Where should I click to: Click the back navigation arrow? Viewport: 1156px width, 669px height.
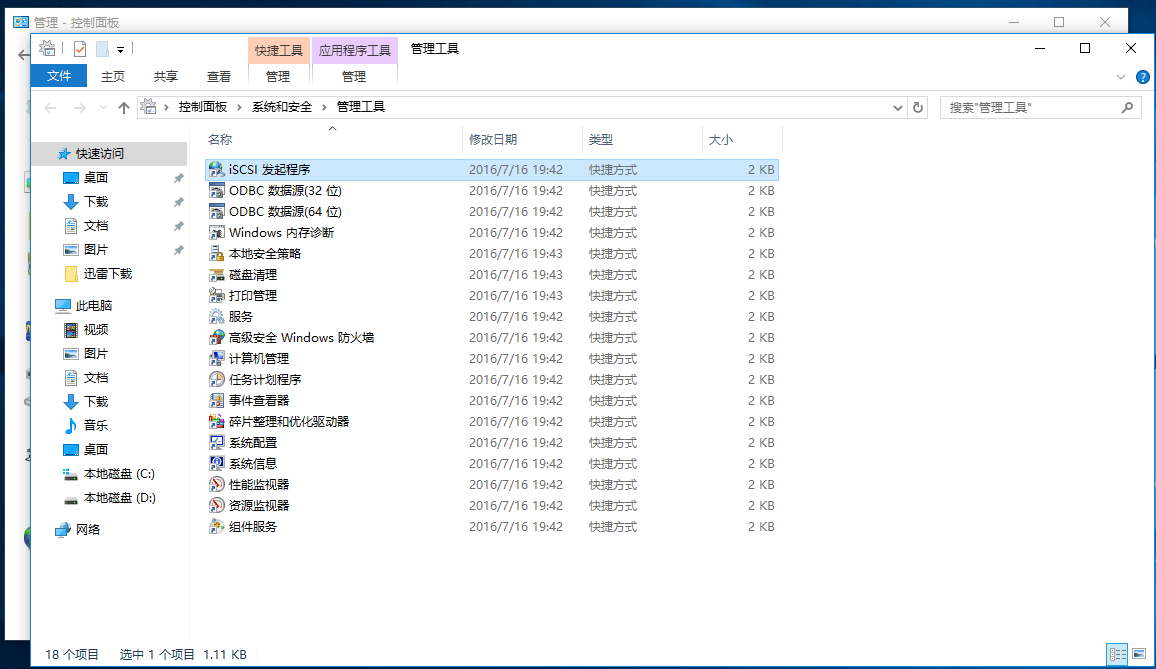point(49,107)
